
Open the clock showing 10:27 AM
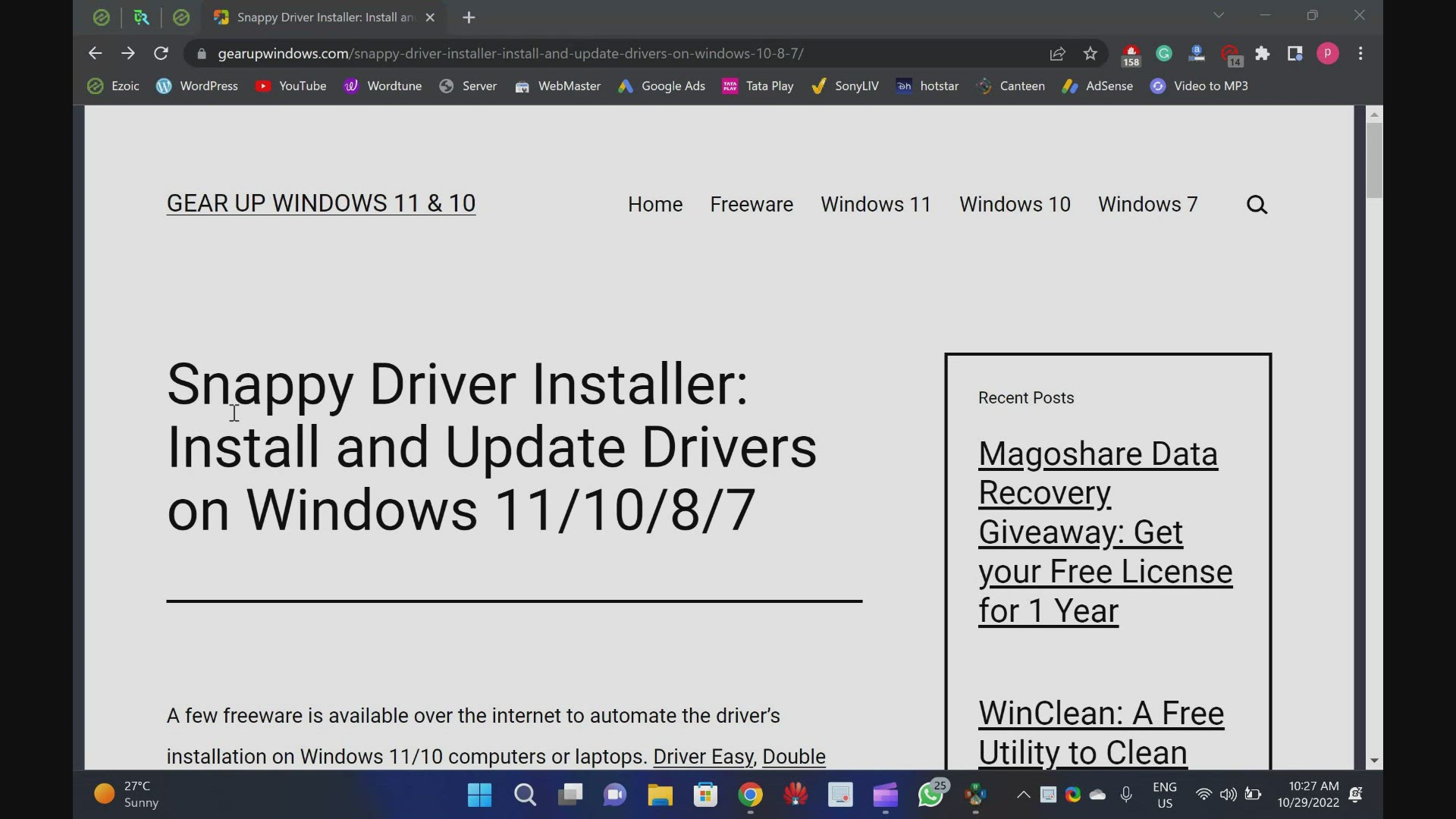(x=1308, y=795)
